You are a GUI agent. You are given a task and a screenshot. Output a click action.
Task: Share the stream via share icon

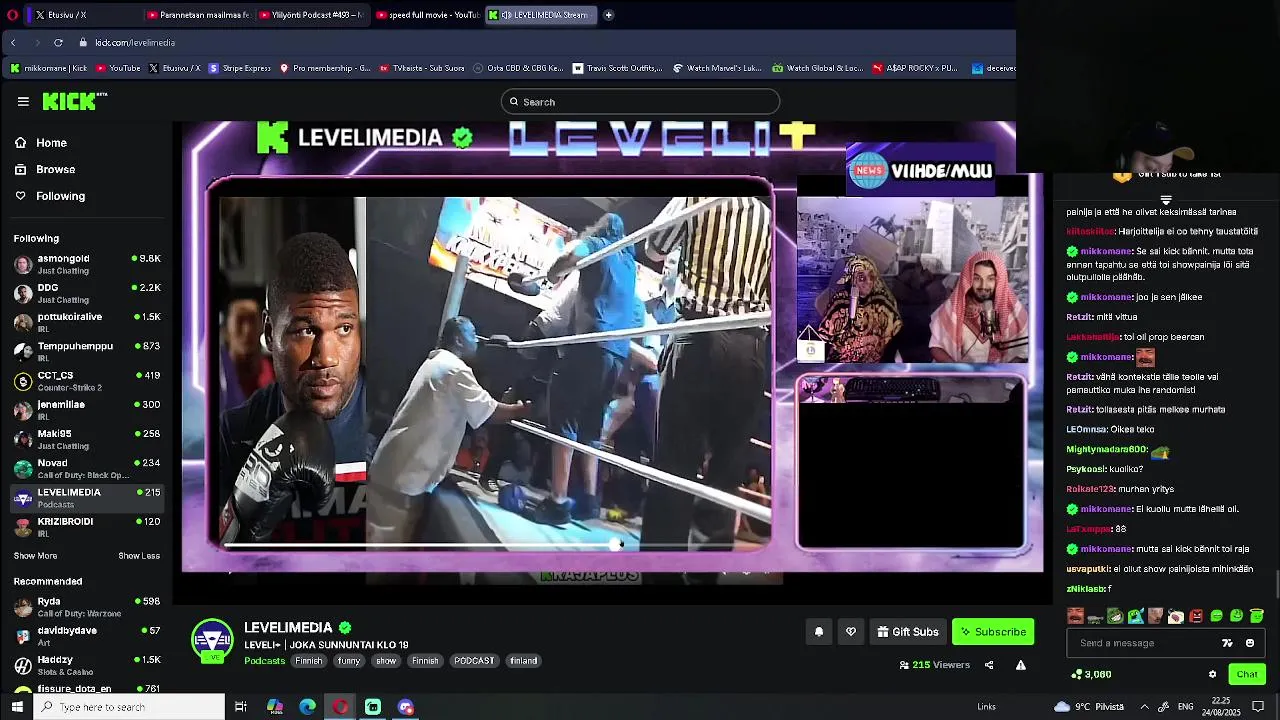(x=989, y=665)
